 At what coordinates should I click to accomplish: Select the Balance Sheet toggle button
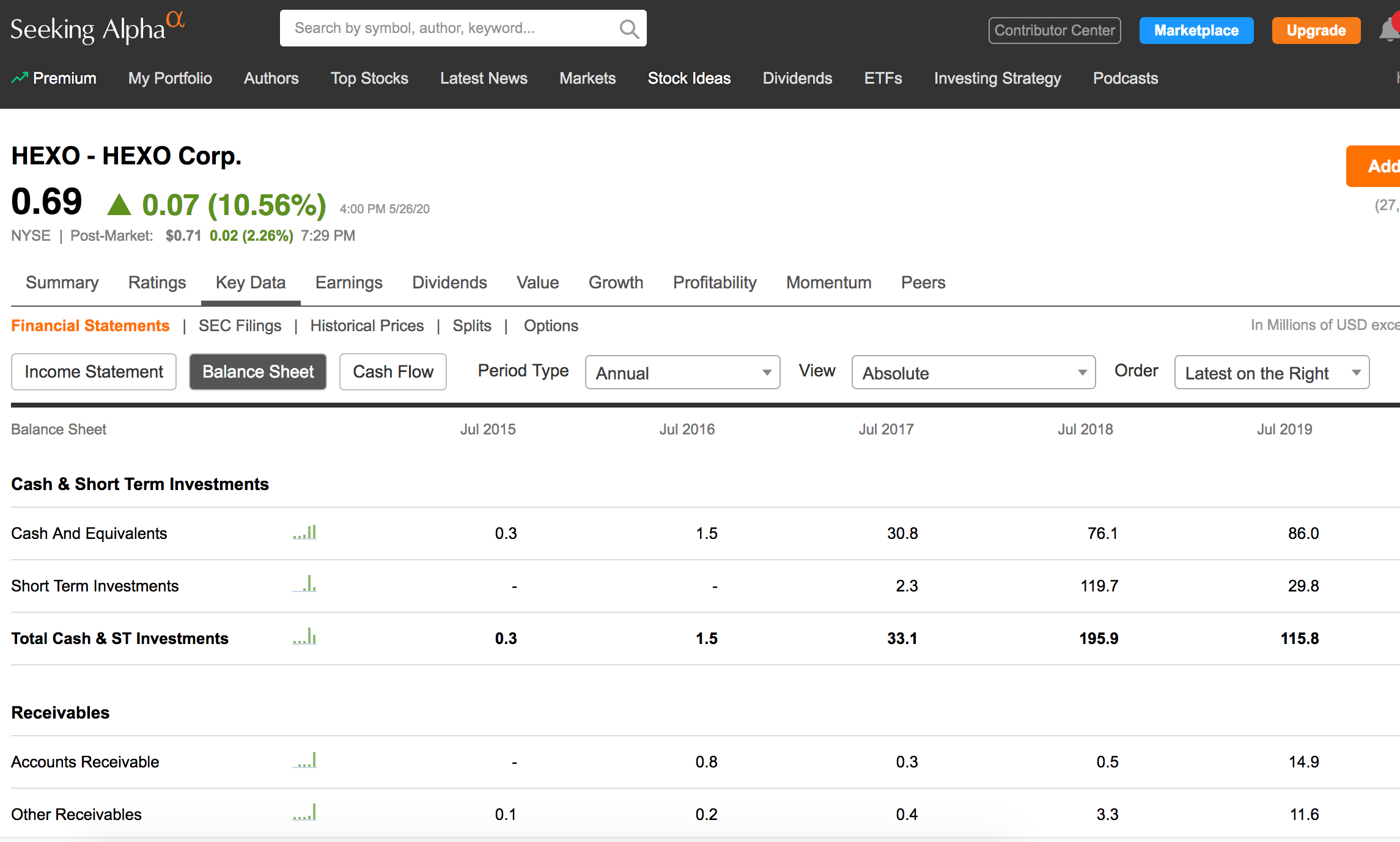[257, 372]
